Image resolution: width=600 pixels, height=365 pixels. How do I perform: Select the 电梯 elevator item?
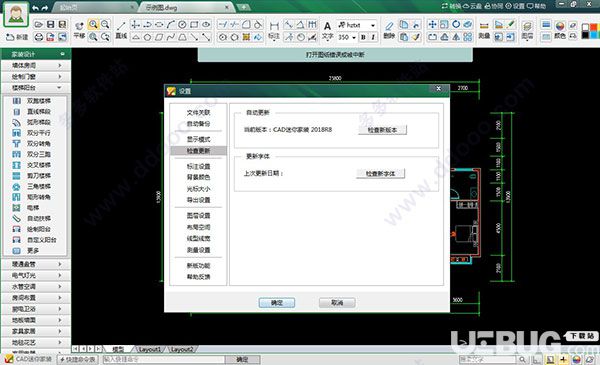pos(34,208)
